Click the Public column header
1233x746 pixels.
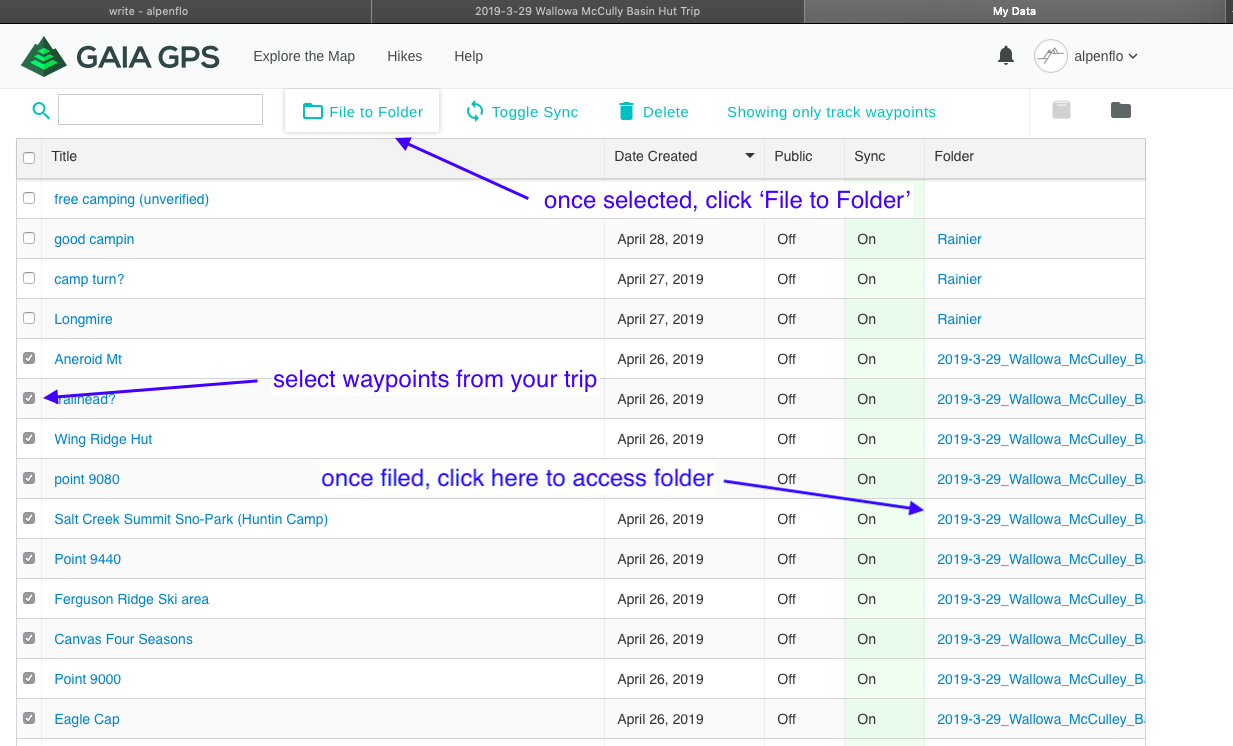click(x=793, y=157)
